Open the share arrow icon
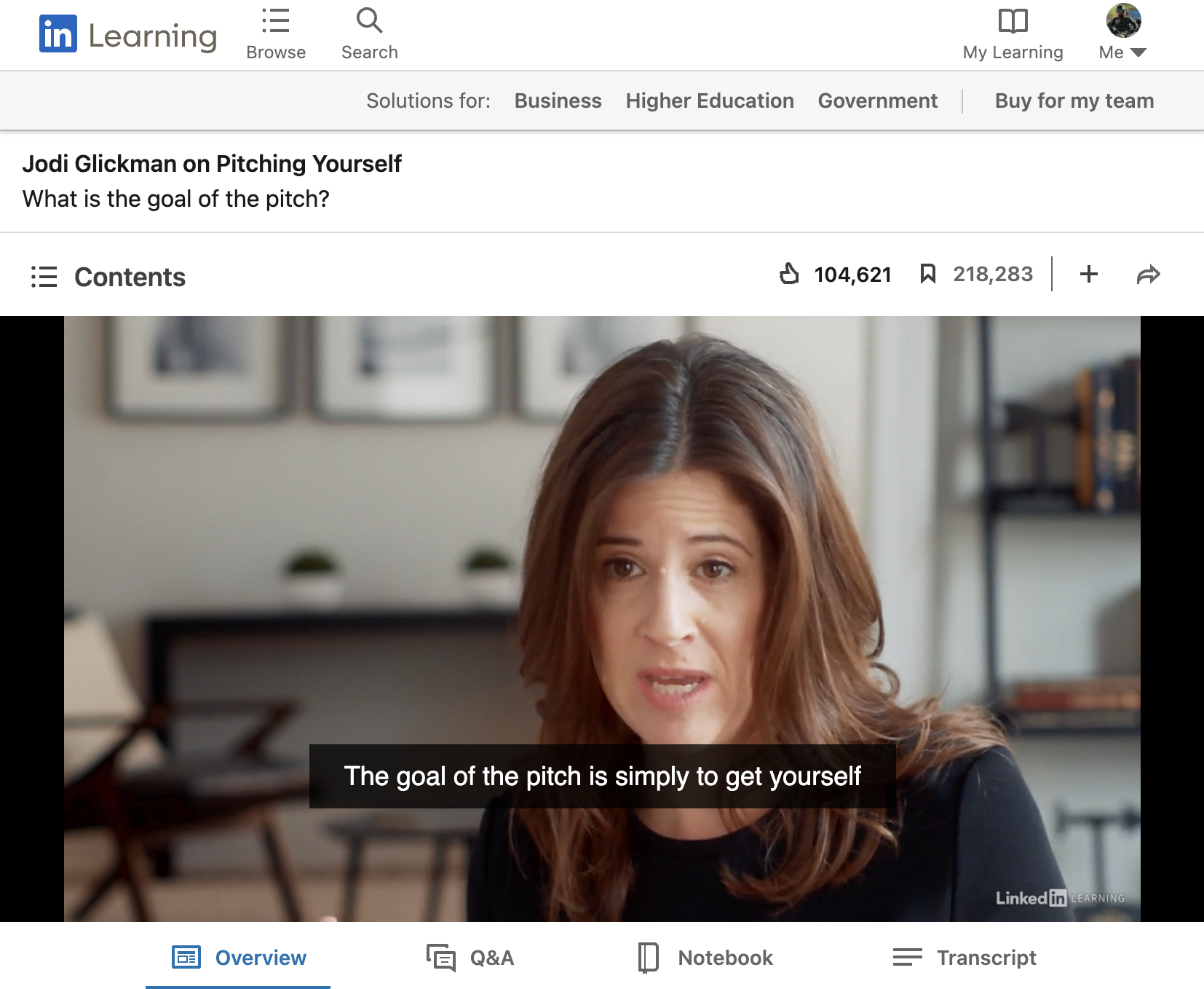This screenshot has height=989, width=1204. (1149, 275)
